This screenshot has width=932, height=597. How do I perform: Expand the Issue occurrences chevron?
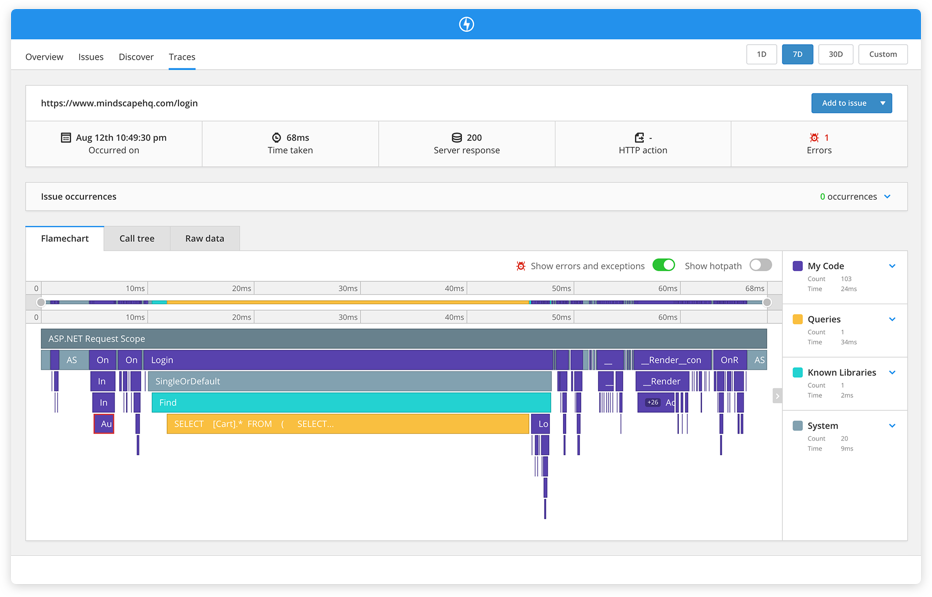point(887,197)
